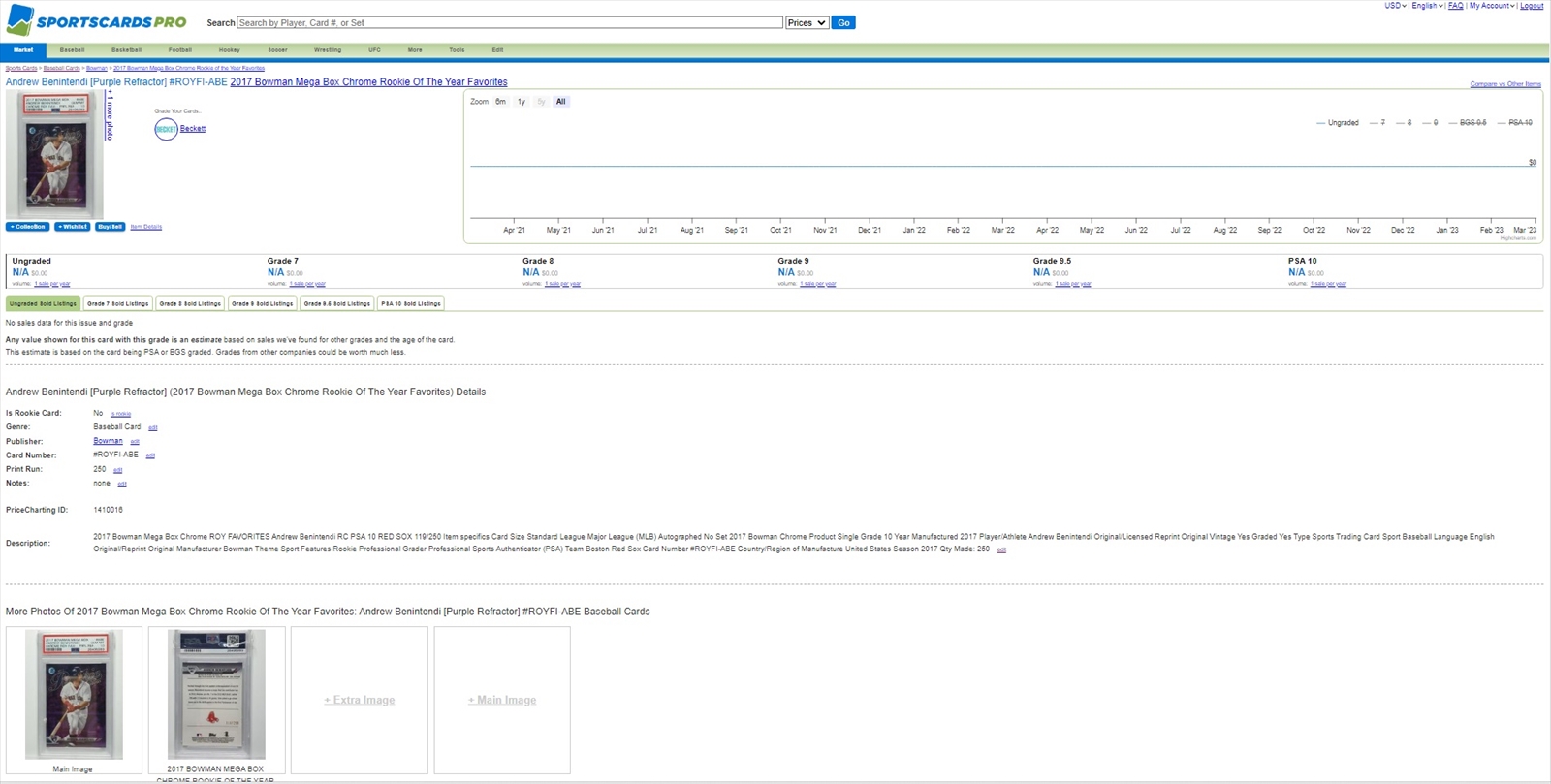Open the Tools menu
Image resolution: width=1551 pixels, height=784 pixels.
point(457,49)
